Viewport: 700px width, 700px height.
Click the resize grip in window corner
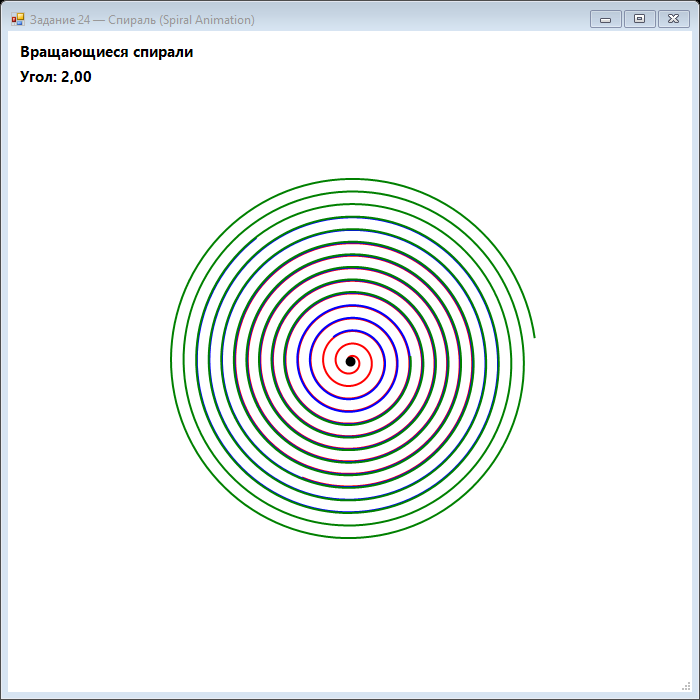(x=686, y=686)
